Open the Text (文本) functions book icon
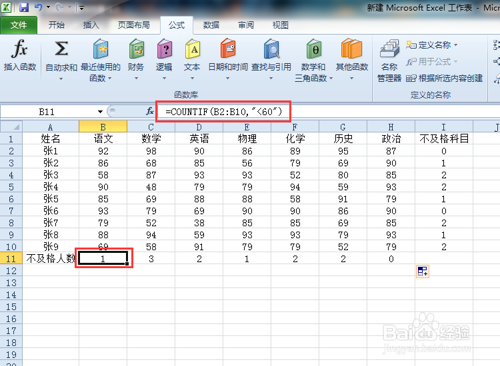The width and height of the screenshot is (500, 366). [x=192, y=49]
